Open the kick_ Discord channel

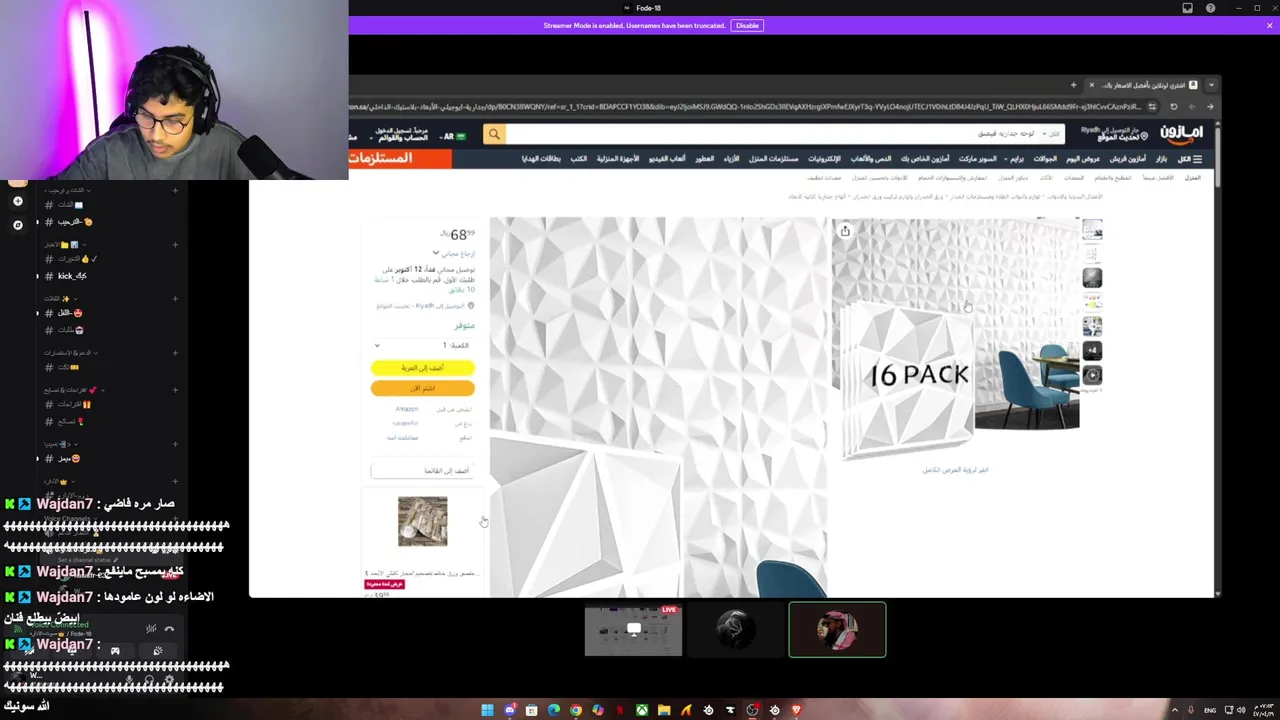coord(73,276)
